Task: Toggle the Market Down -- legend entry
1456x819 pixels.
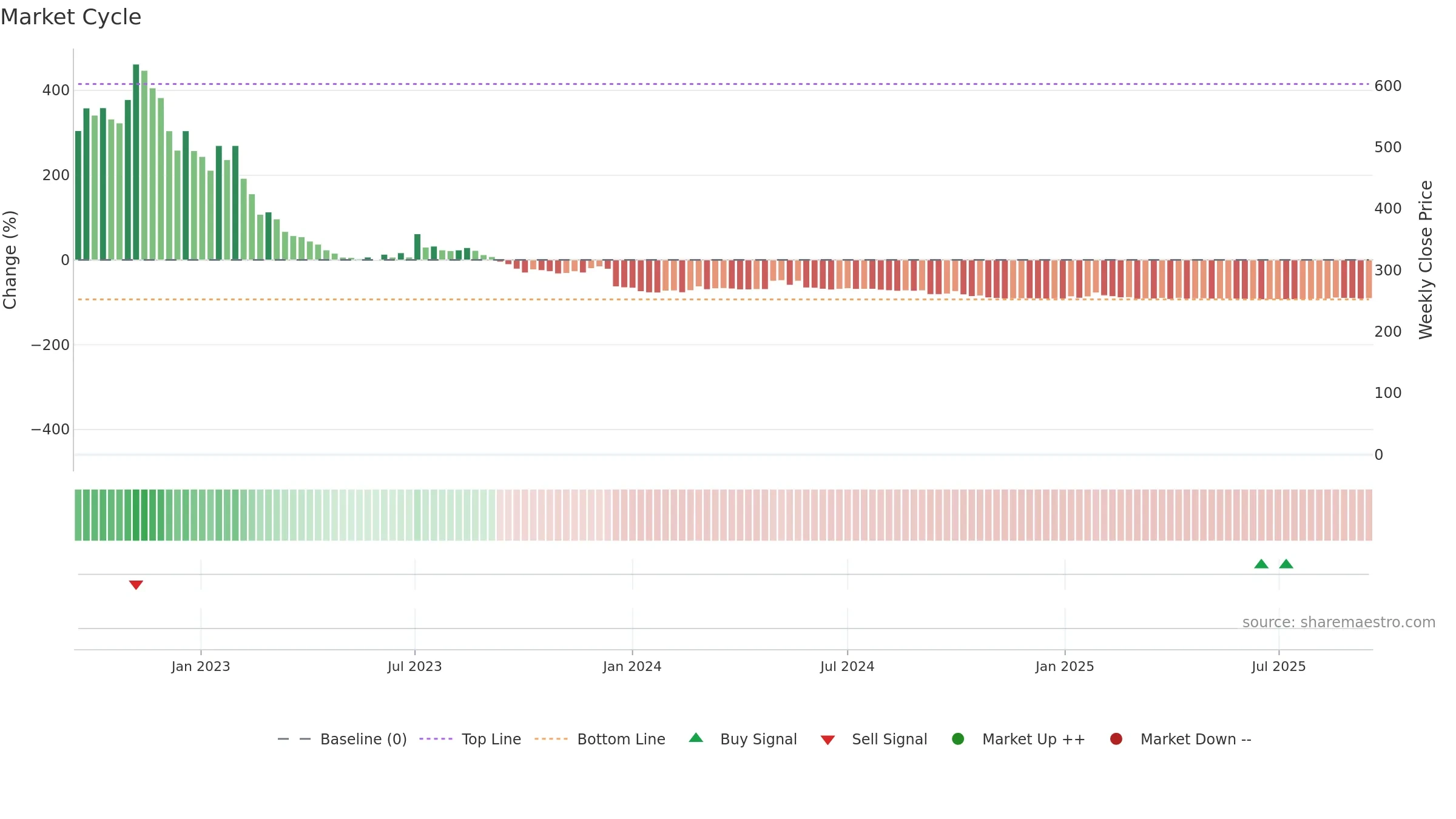Action: pyautogui.click(x=1181, y=739)
